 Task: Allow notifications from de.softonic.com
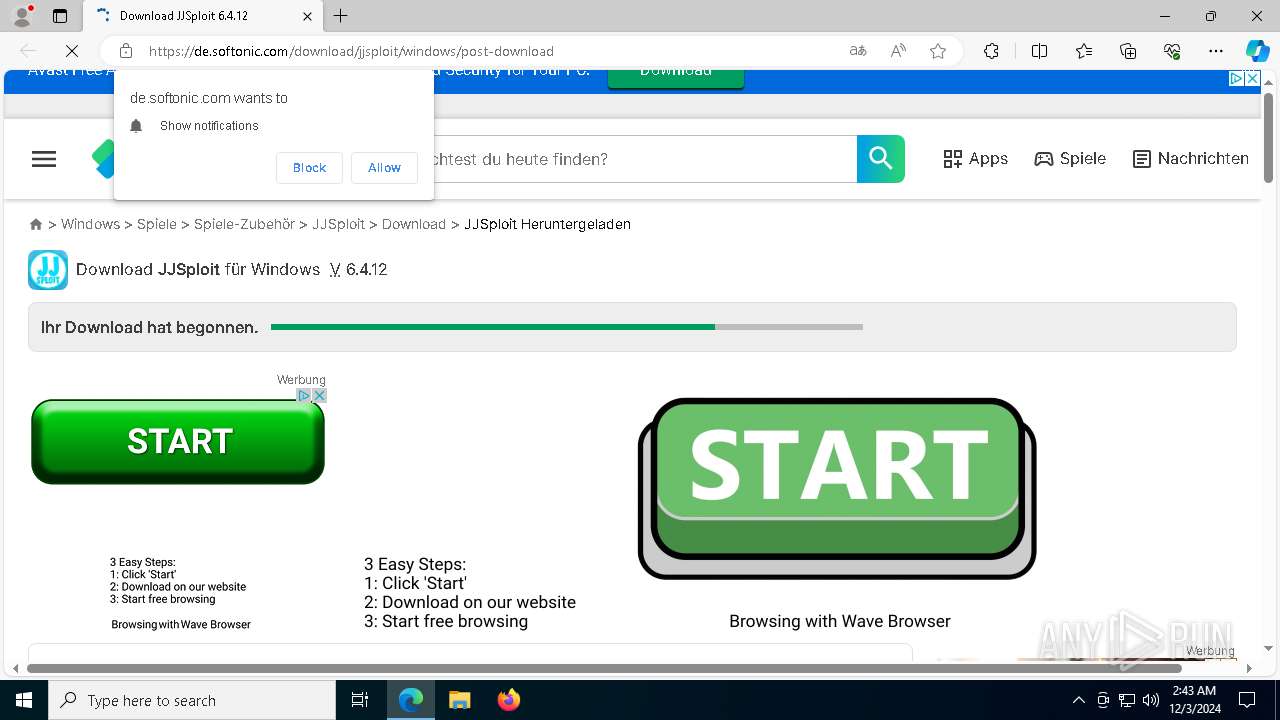[384, 168]
